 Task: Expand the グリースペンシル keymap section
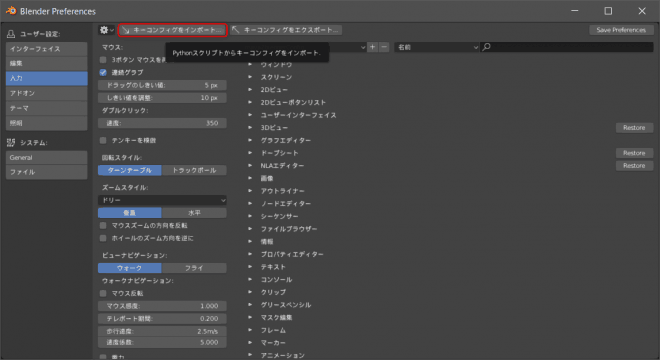[x=250, y=305]
